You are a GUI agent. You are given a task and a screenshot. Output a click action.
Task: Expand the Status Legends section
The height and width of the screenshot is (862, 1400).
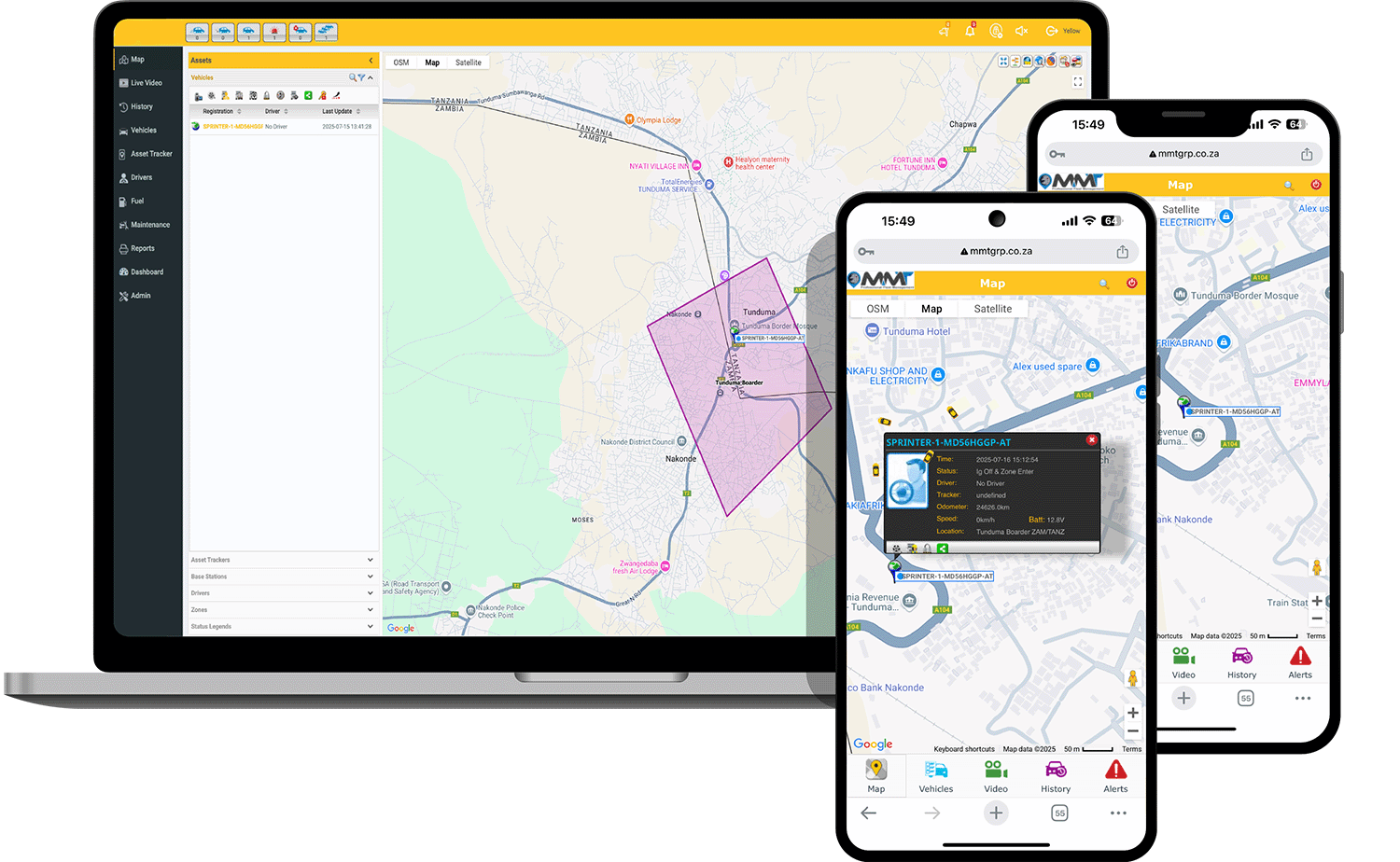pyautogui.click(x=370, y=627)
